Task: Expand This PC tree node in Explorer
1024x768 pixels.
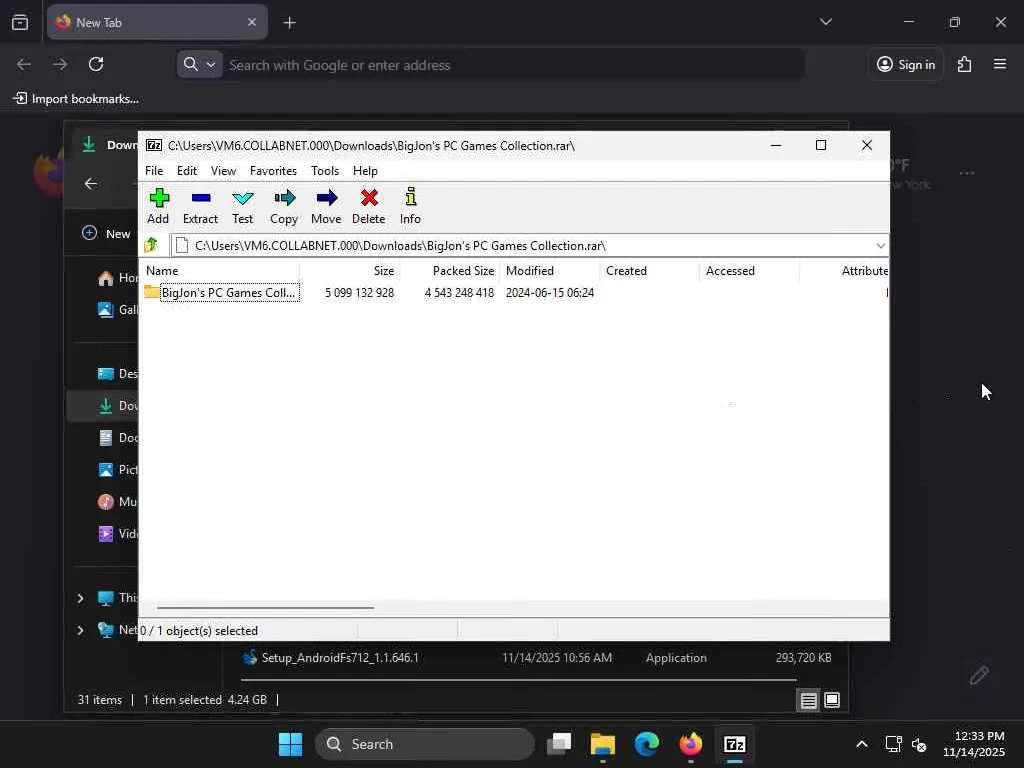Action: click(x=80, y=598)
